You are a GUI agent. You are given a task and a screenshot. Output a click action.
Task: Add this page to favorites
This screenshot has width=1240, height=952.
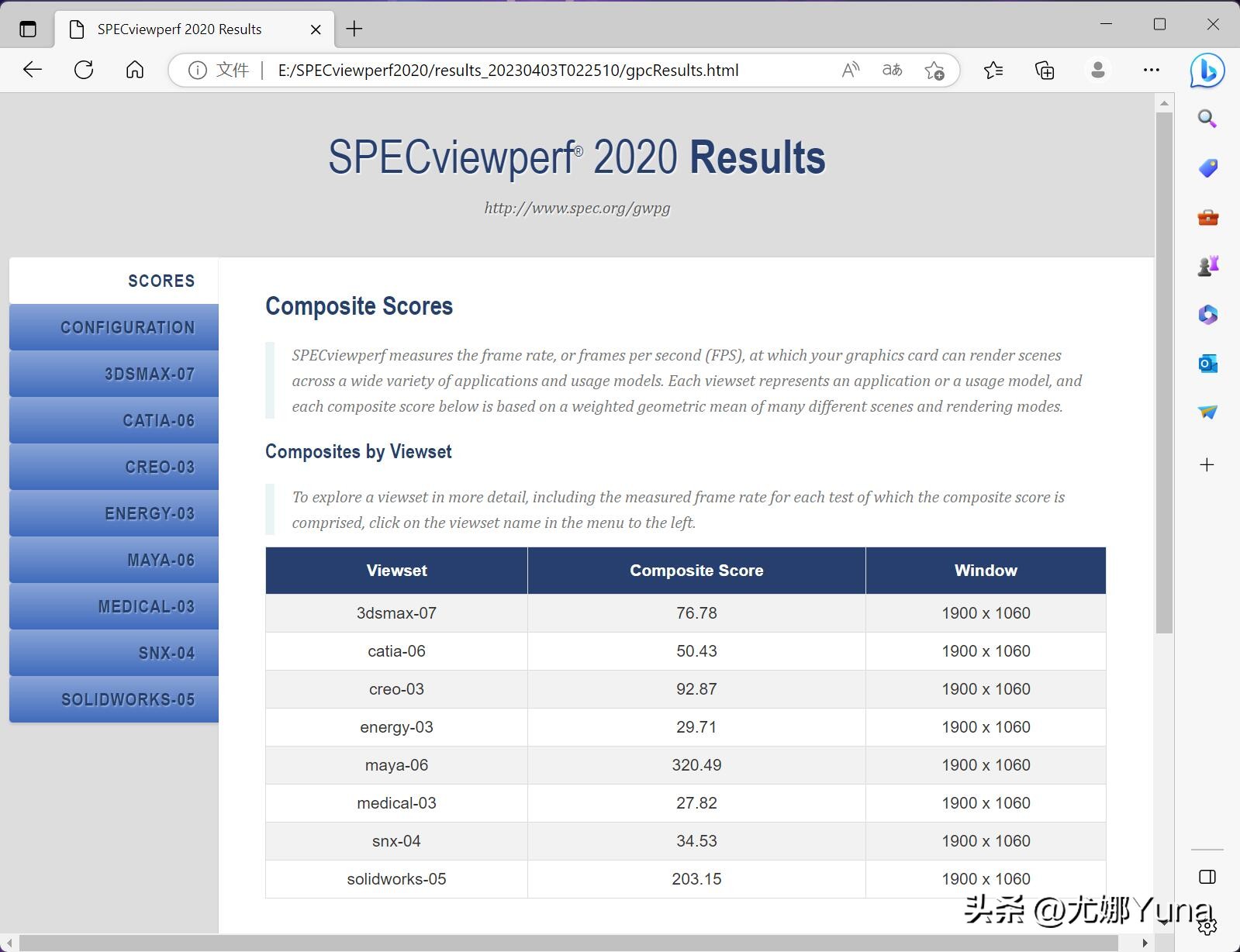point(934,71)
